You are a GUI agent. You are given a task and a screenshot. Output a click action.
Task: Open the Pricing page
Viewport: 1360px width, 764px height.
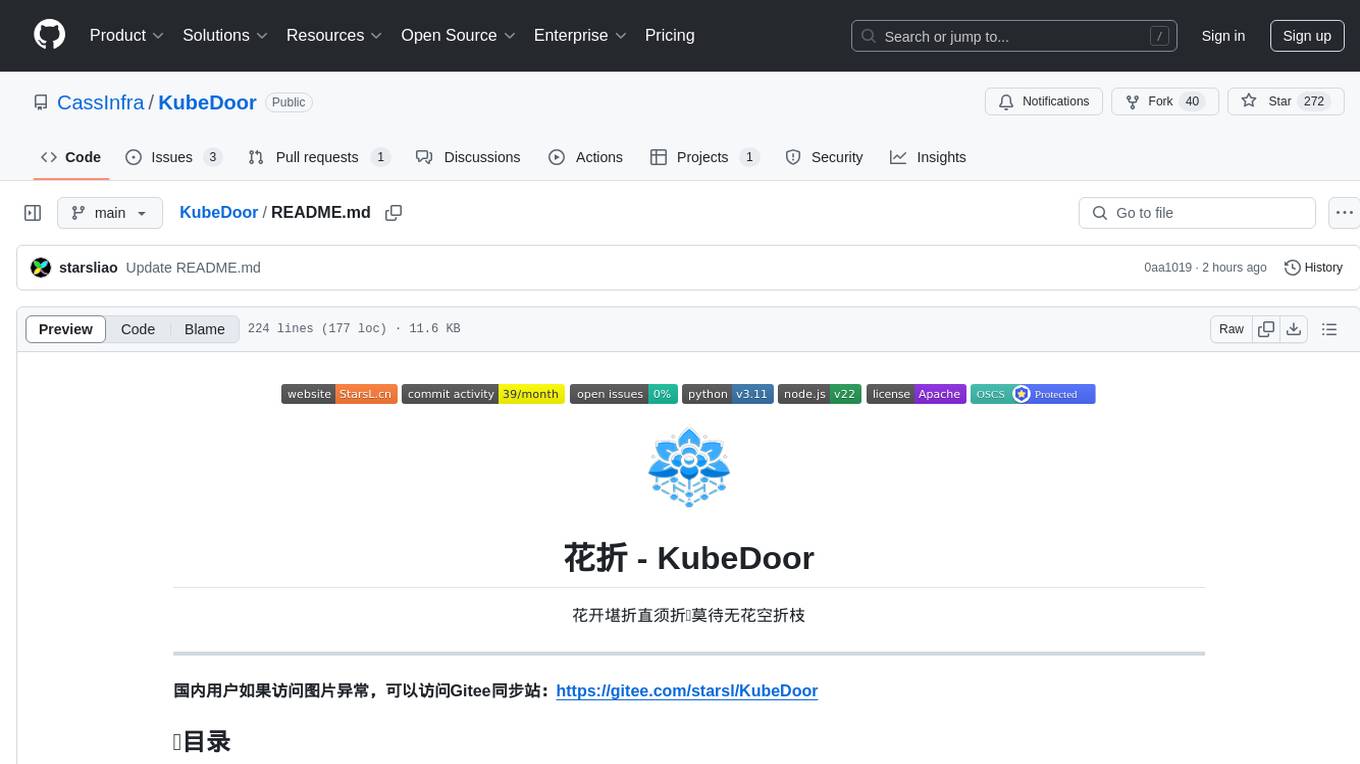[x=670, y=35]
